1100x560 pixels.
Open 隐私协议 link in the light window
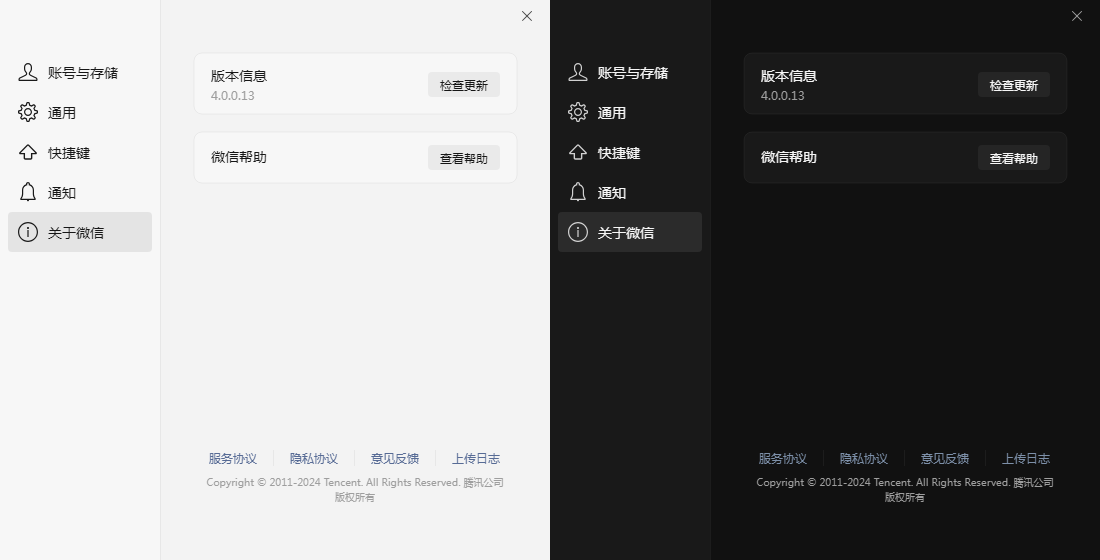[x=314, y=458]
